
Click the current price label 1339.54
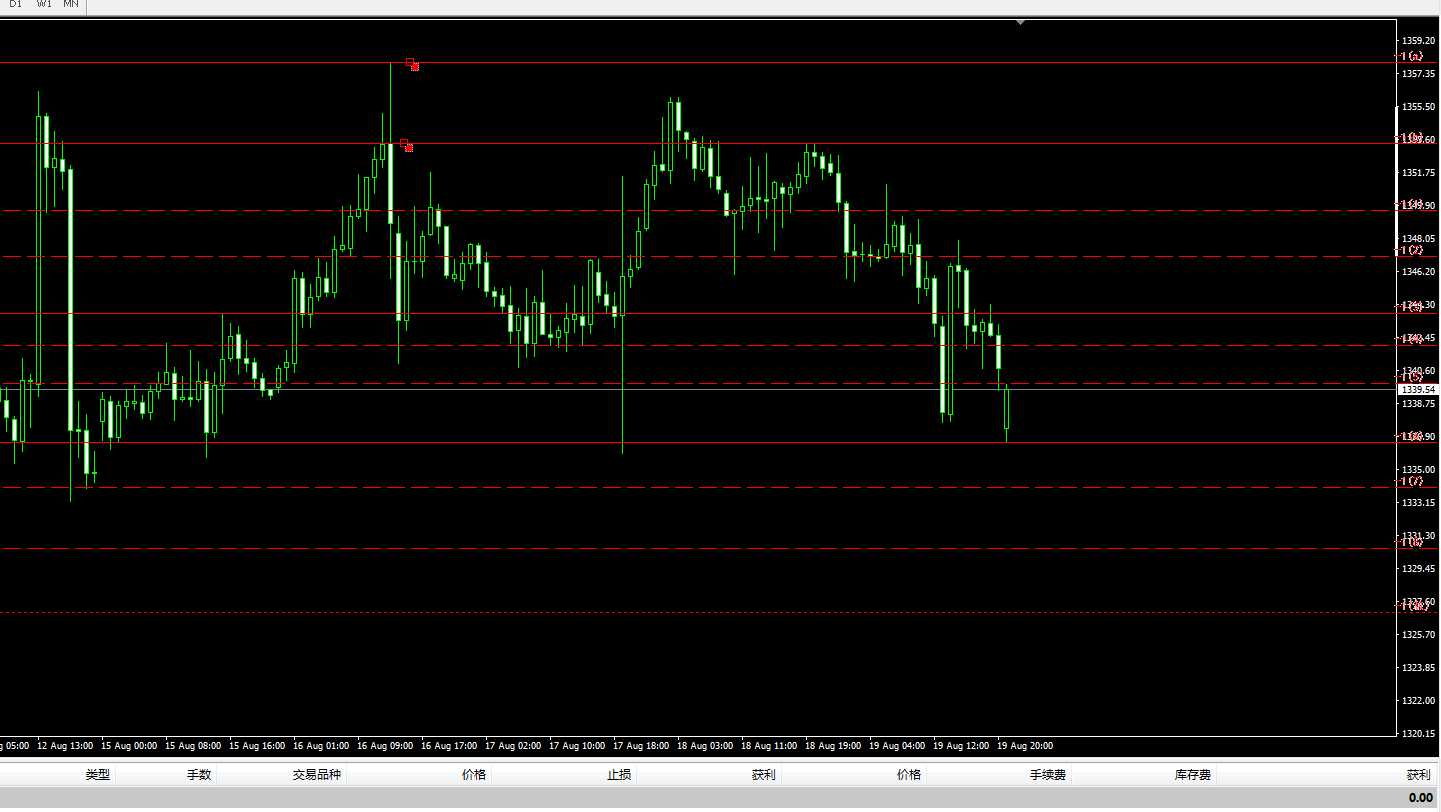[1417, 389]
